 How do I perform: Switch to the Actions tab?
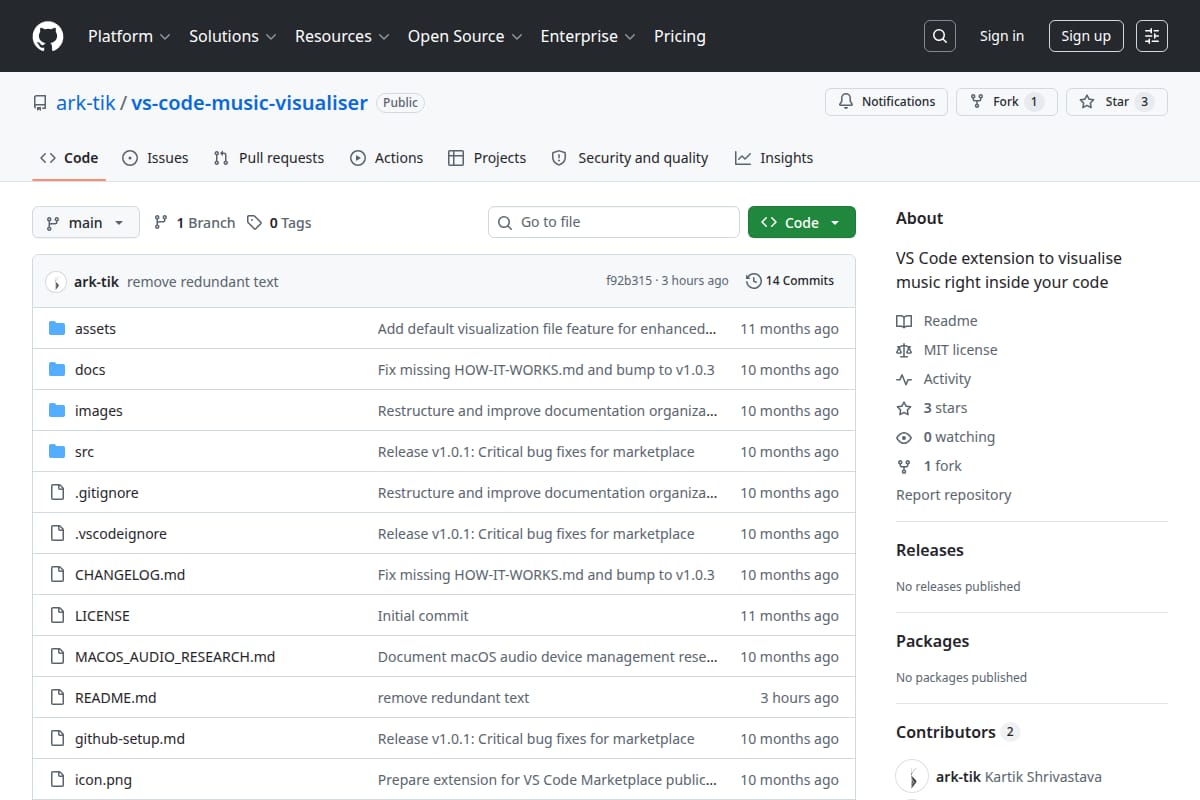(x=387, y=158)
